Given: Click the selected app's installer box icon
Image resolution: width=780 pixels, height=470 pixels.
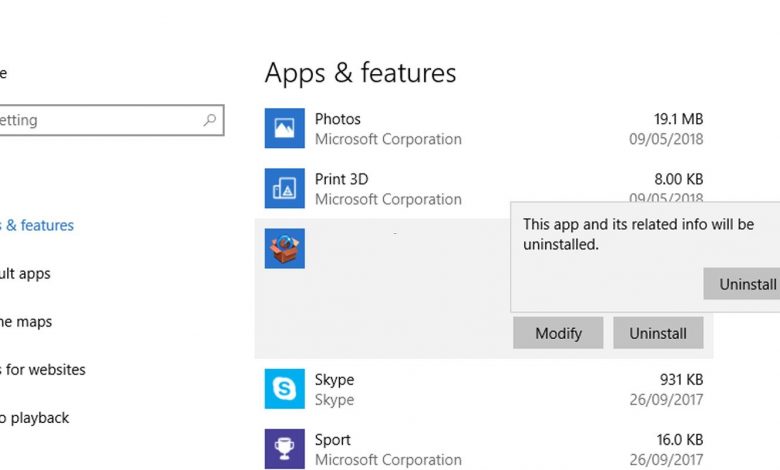Looking at the screenshot, I should [x=284, y=248].
